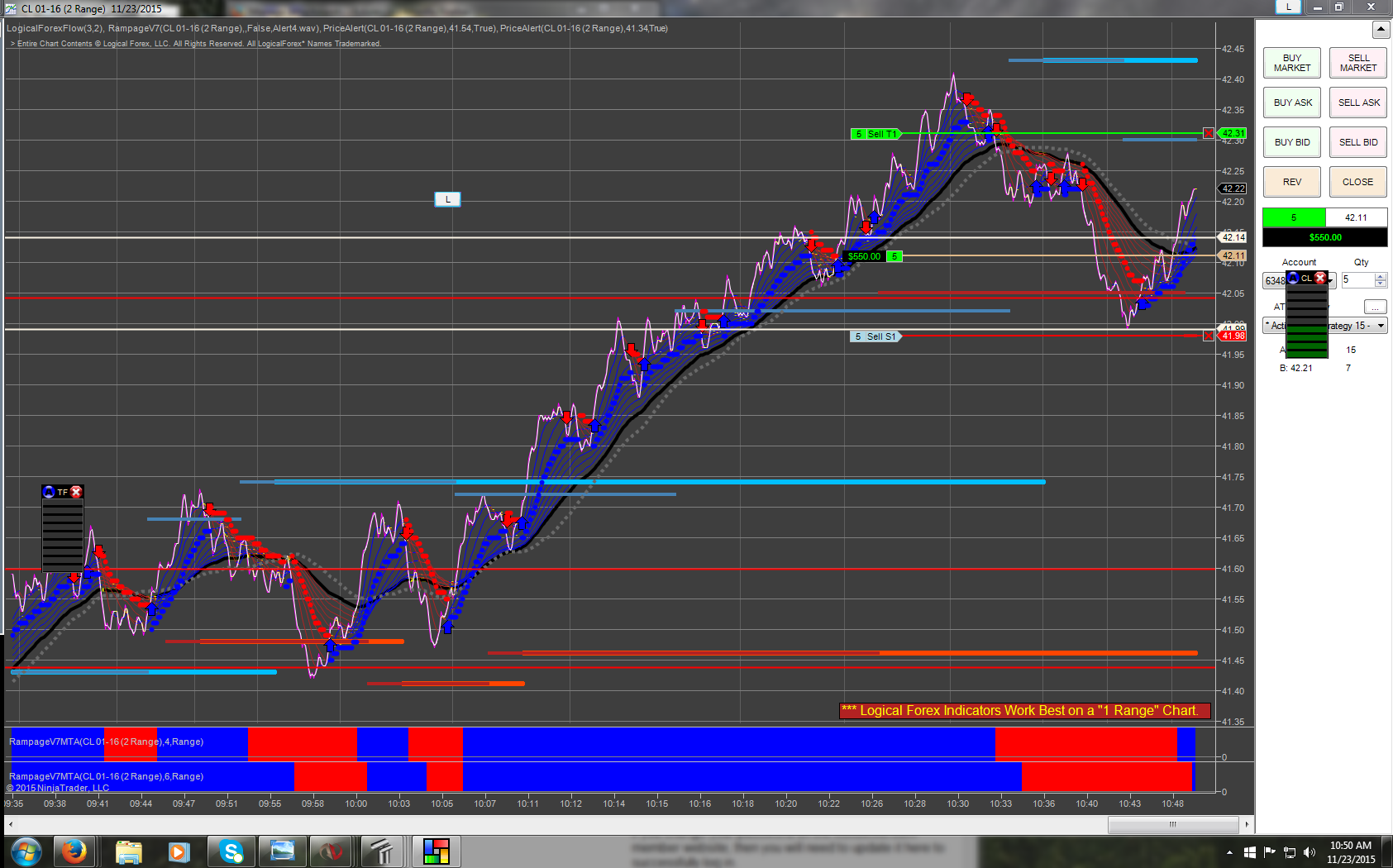1393x868 pixels.
Task: Click the RampageV7MTA 6 Range panel label
Action: coord(106,776)
